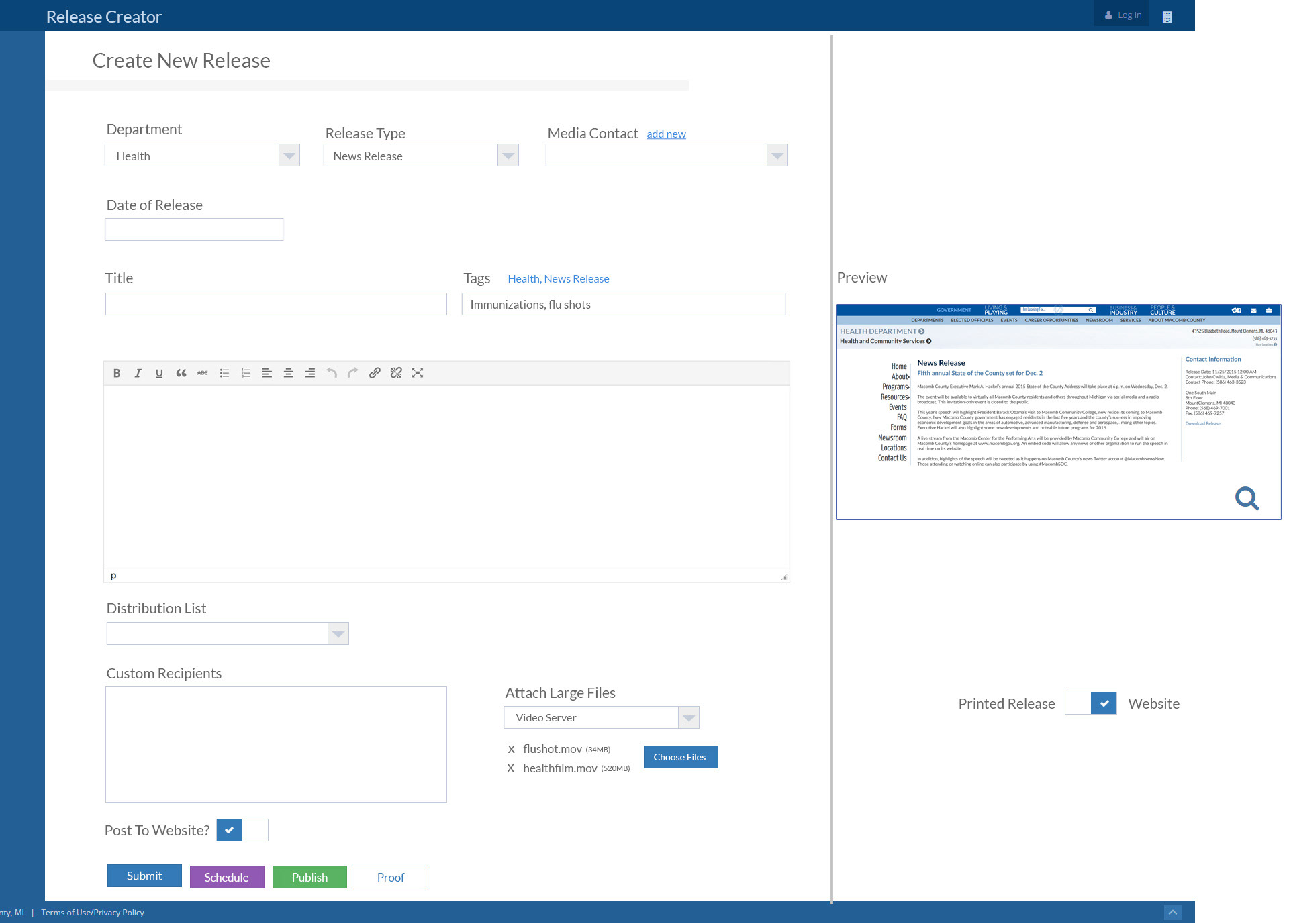Center align the editor text
Viewport: 1289px width, 924px height.
[x=289, y=373]
